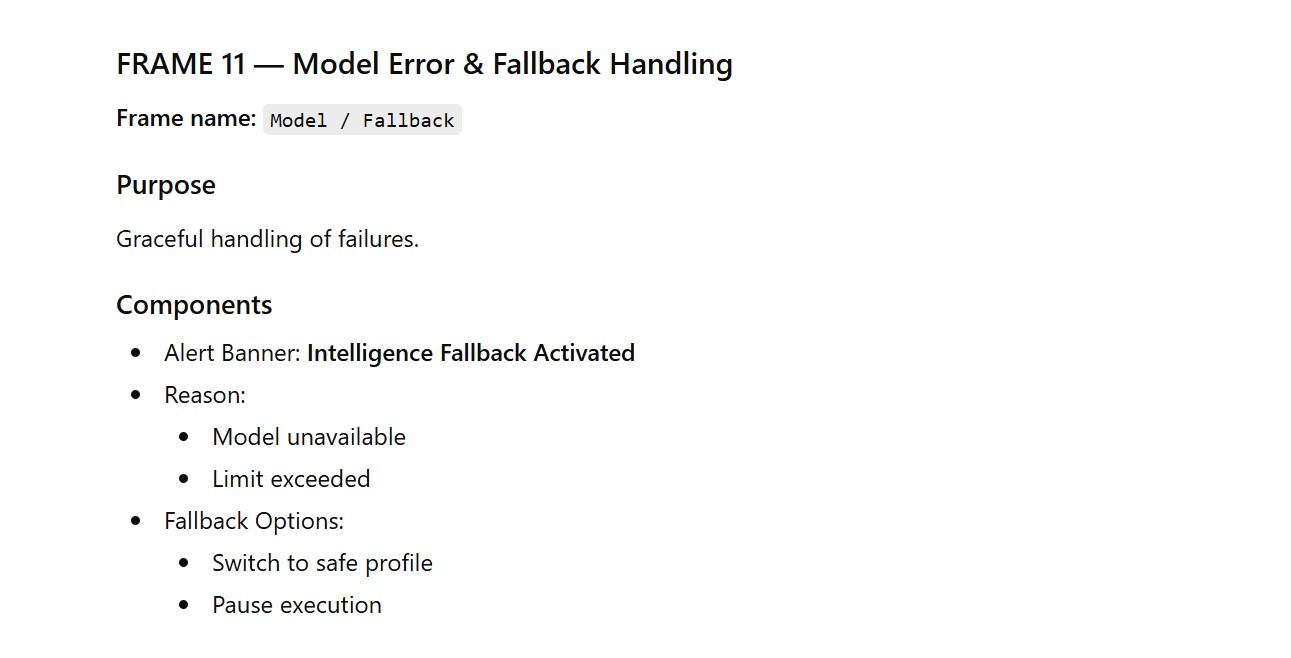The width and height of the screenshot is (1291, 658).
Task: Click the "Limit exceeded" sub-item
Action: (291, 479)
